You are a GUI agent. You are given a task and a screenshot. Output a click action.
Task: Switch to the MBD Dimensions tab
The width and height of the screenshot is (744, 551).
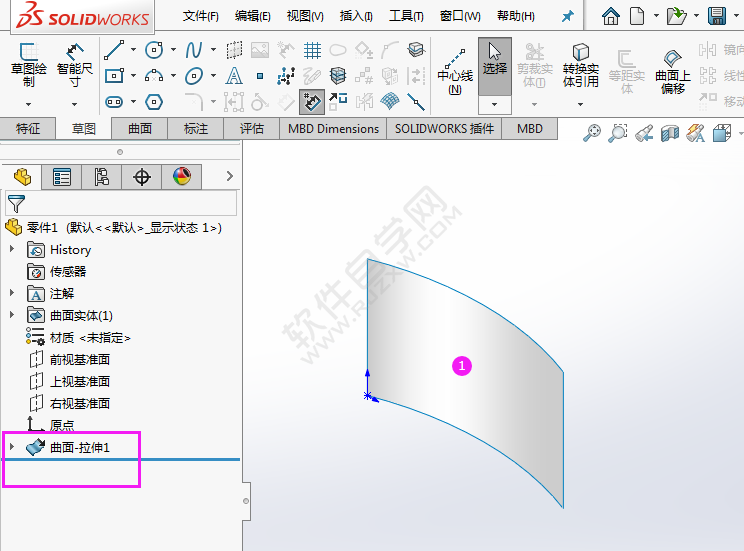pyautogui.click(x=333, y=129)
